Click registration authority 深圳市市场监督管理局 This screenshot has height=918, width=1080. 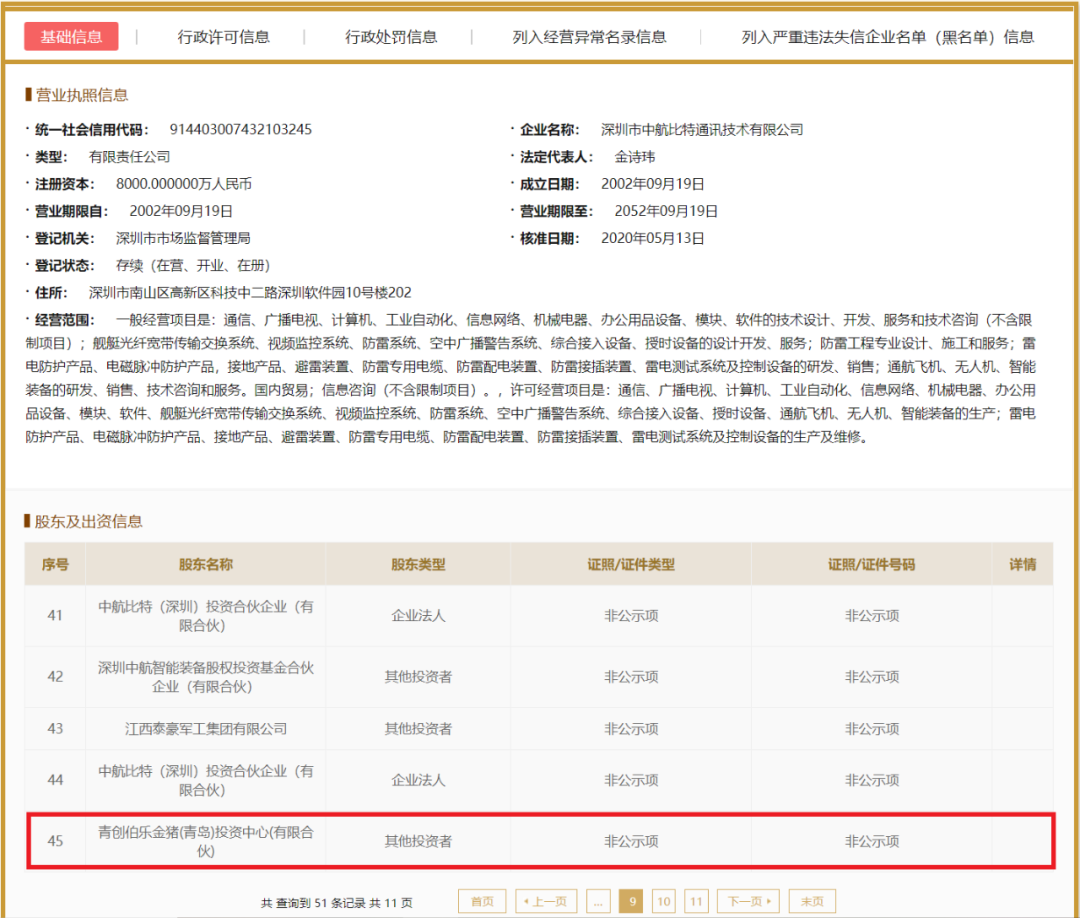[x=183, y=238]
